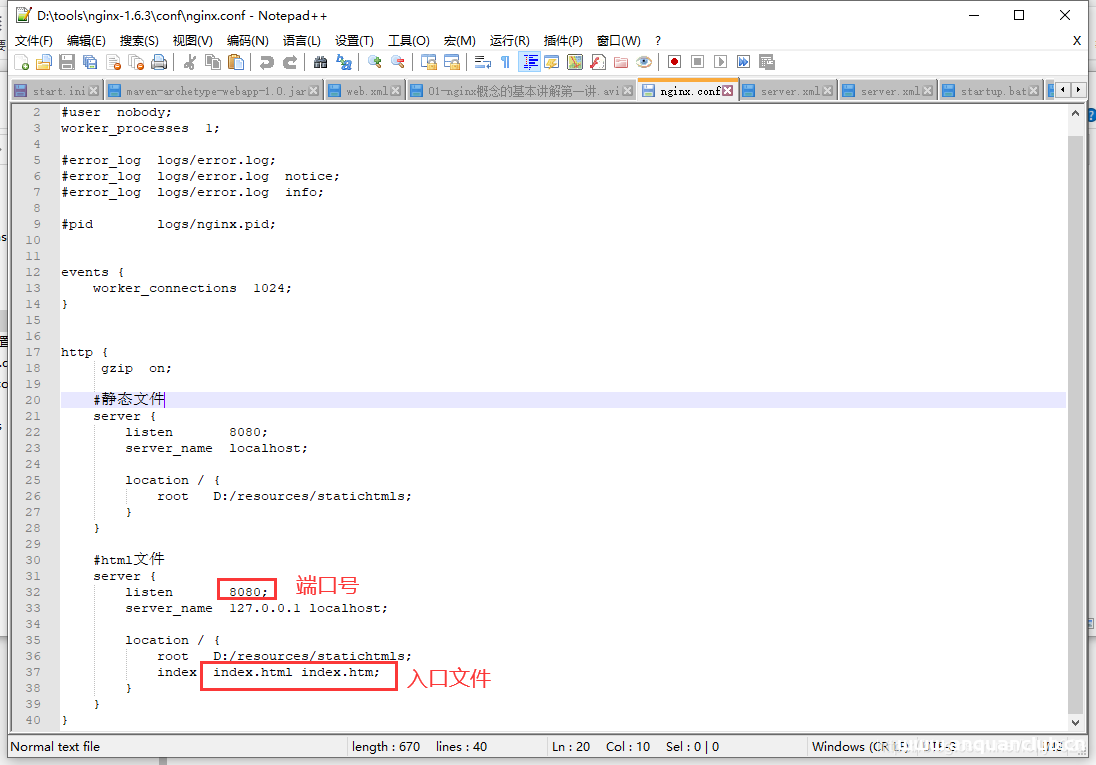Turn off the highlighted indent guide button

tap(529, 62)
